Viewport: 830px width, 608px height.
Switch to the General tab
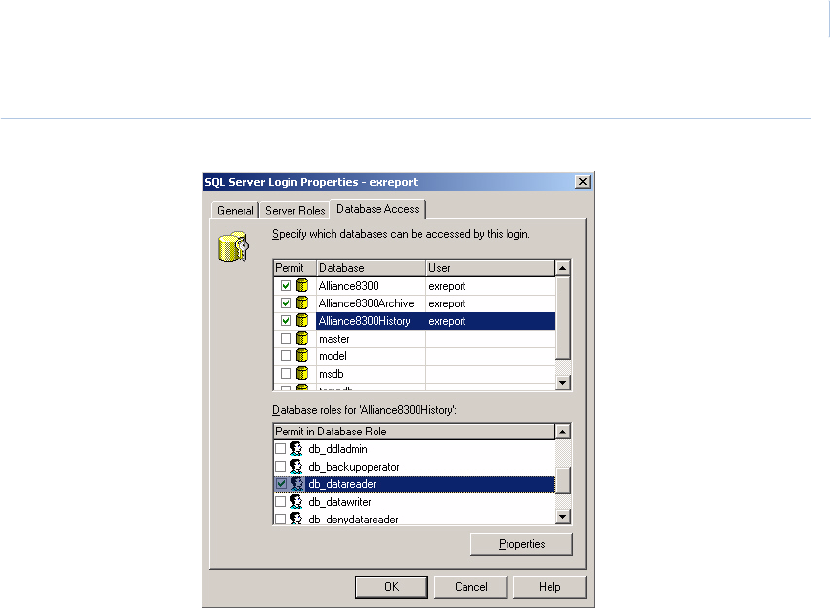[235, 210]
